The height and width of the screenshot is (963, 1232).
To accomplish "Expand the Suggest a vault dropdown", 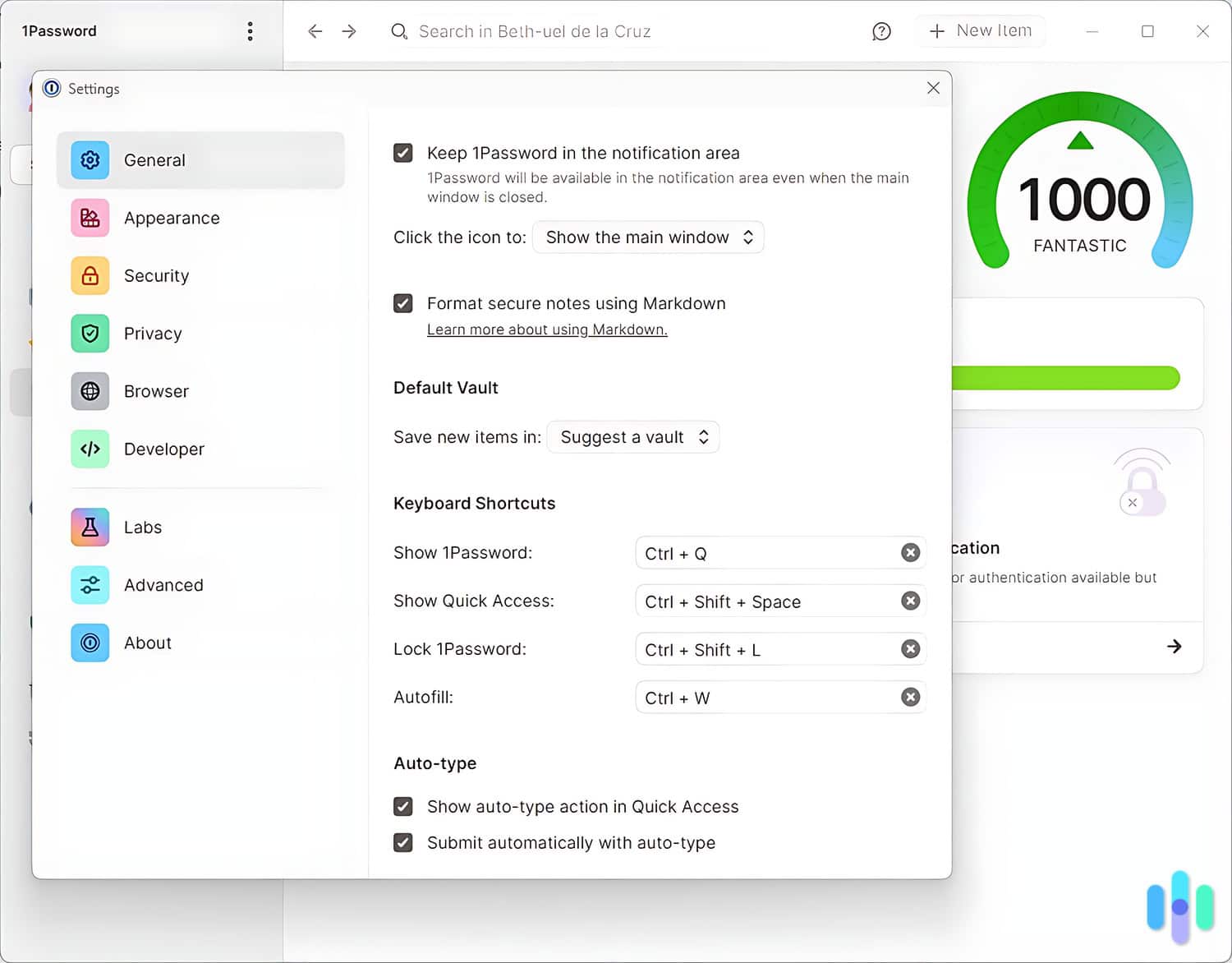I will click(x=632, y=436).
